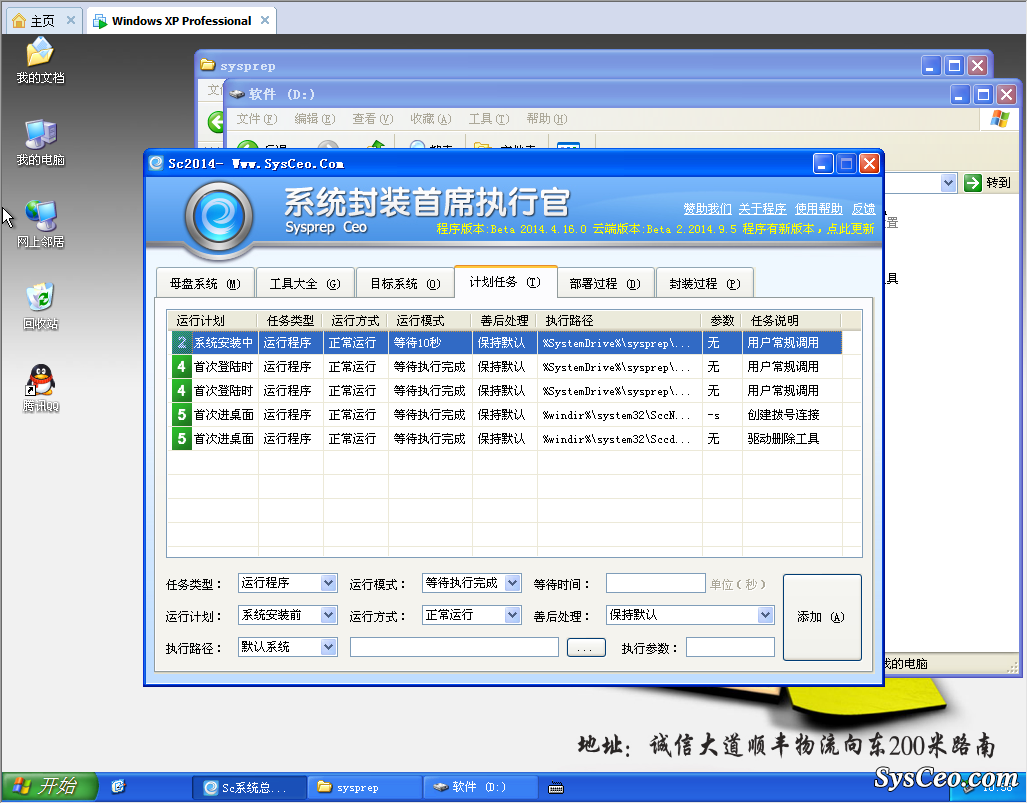Click the 转到 button in 软件 (D:) window

click(987, 183)
